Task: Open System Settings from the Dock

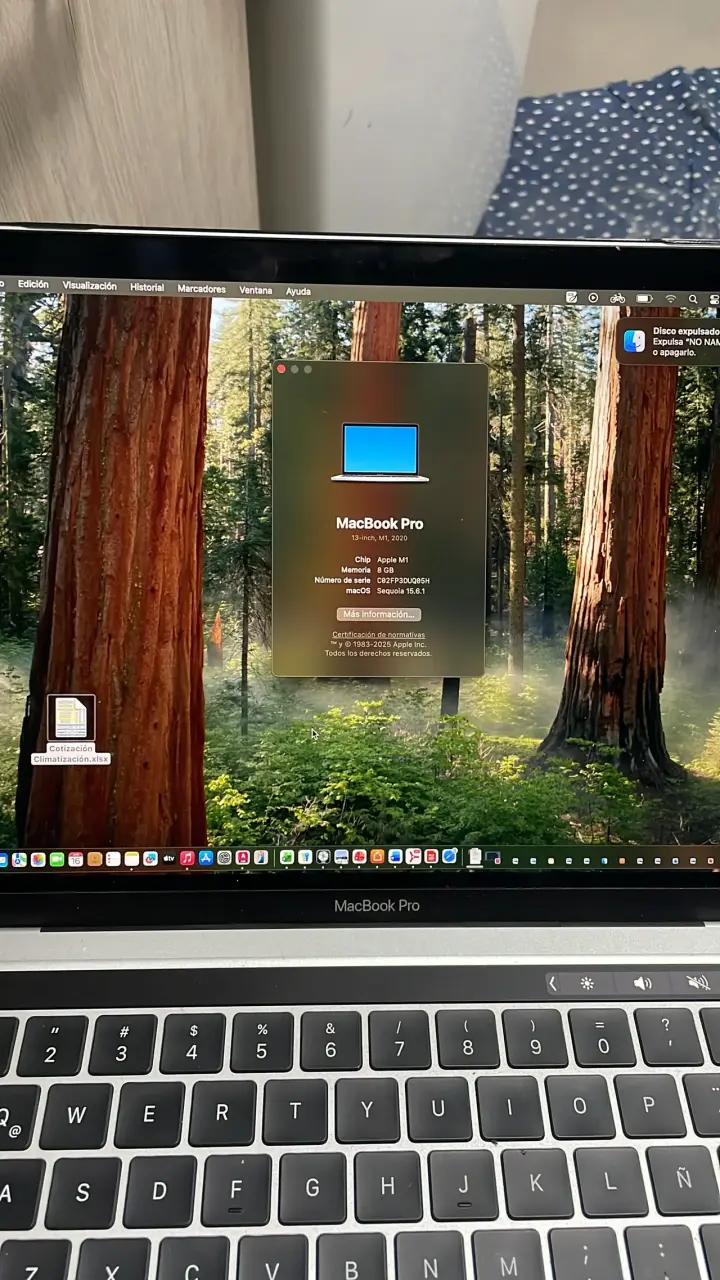Action: [x=224, y=857]
